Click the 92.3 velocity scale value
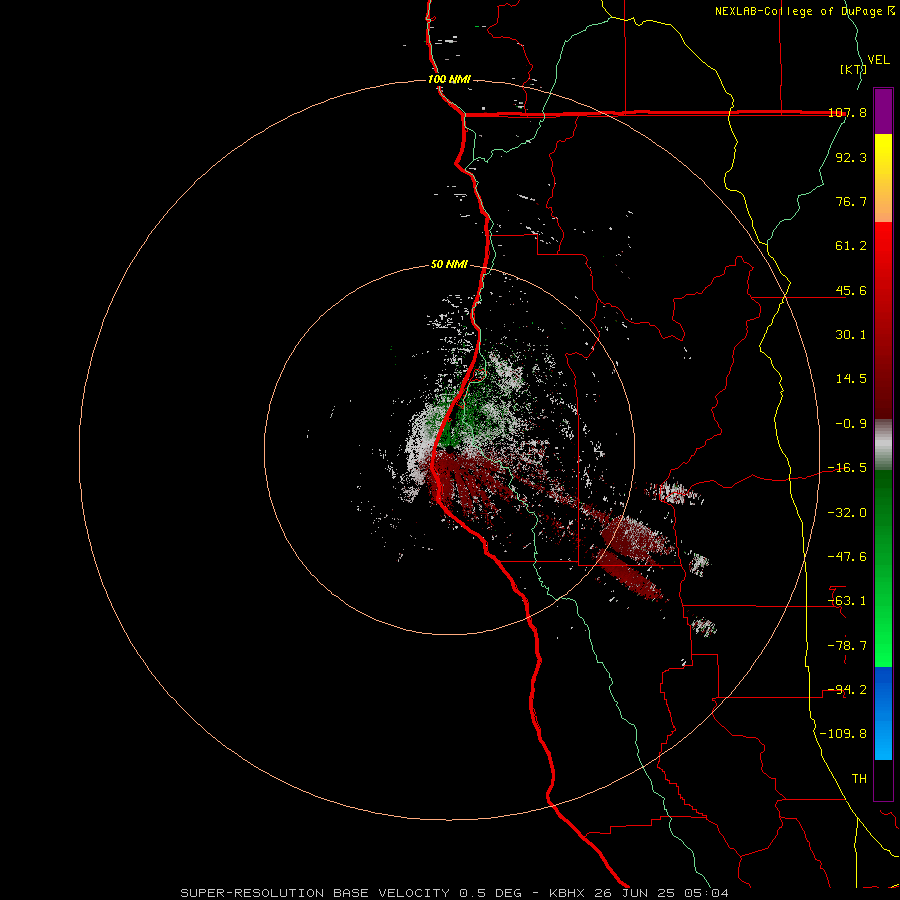 click(x=851, y=157)
